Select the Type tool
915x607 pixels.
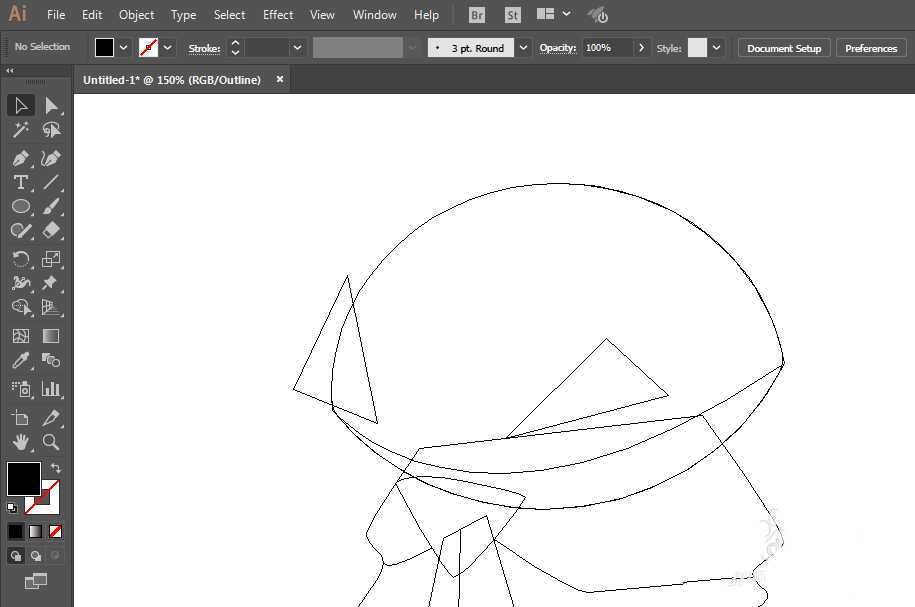pos(20,182)
